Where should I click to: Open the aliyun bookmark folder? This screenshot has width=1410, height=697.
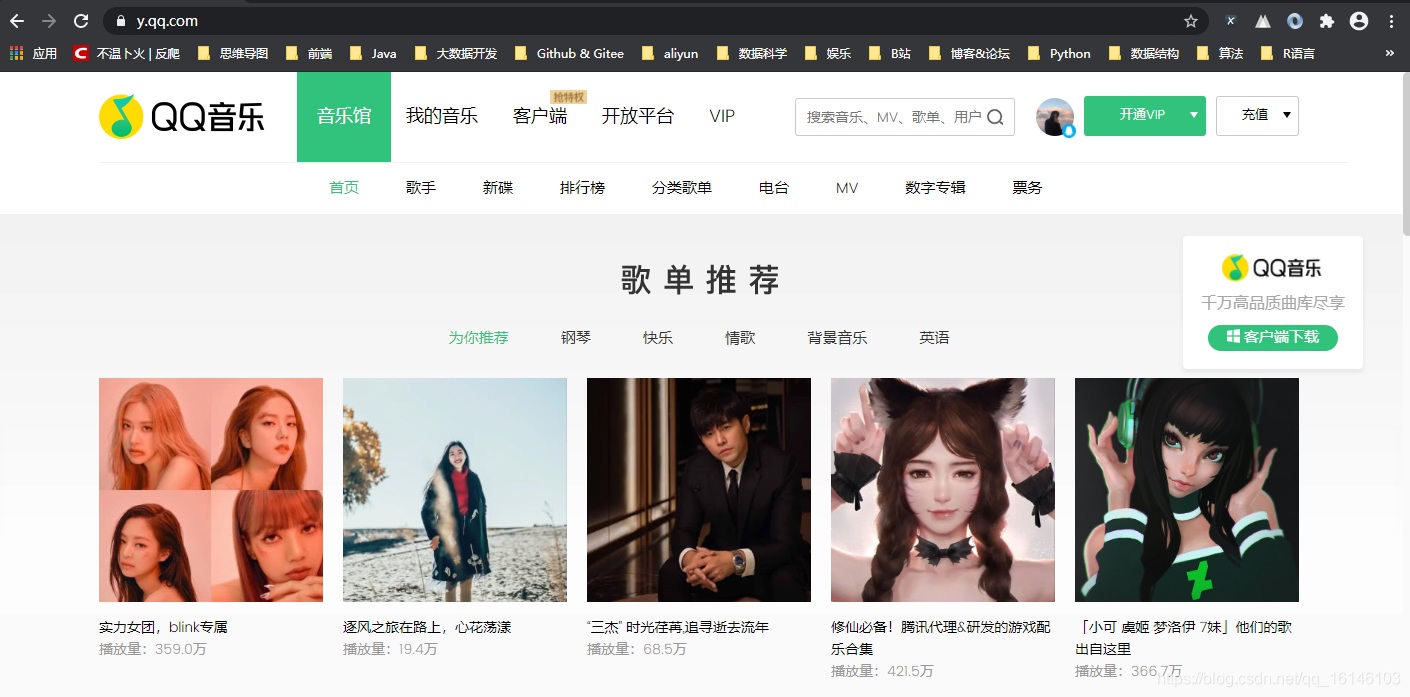point(670,54)
